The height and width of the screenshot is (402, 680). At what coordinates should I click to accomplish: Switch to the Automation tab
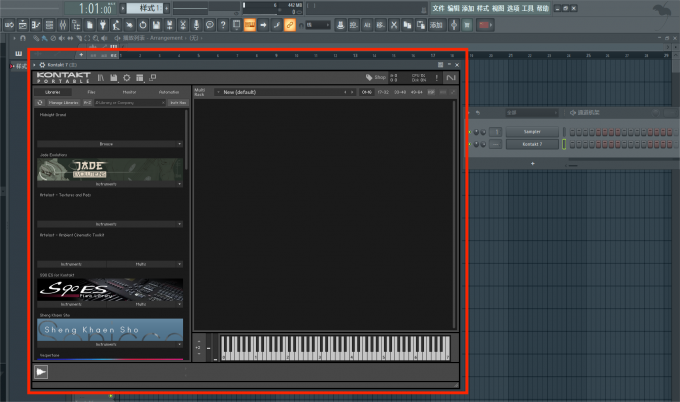[169, 92]
